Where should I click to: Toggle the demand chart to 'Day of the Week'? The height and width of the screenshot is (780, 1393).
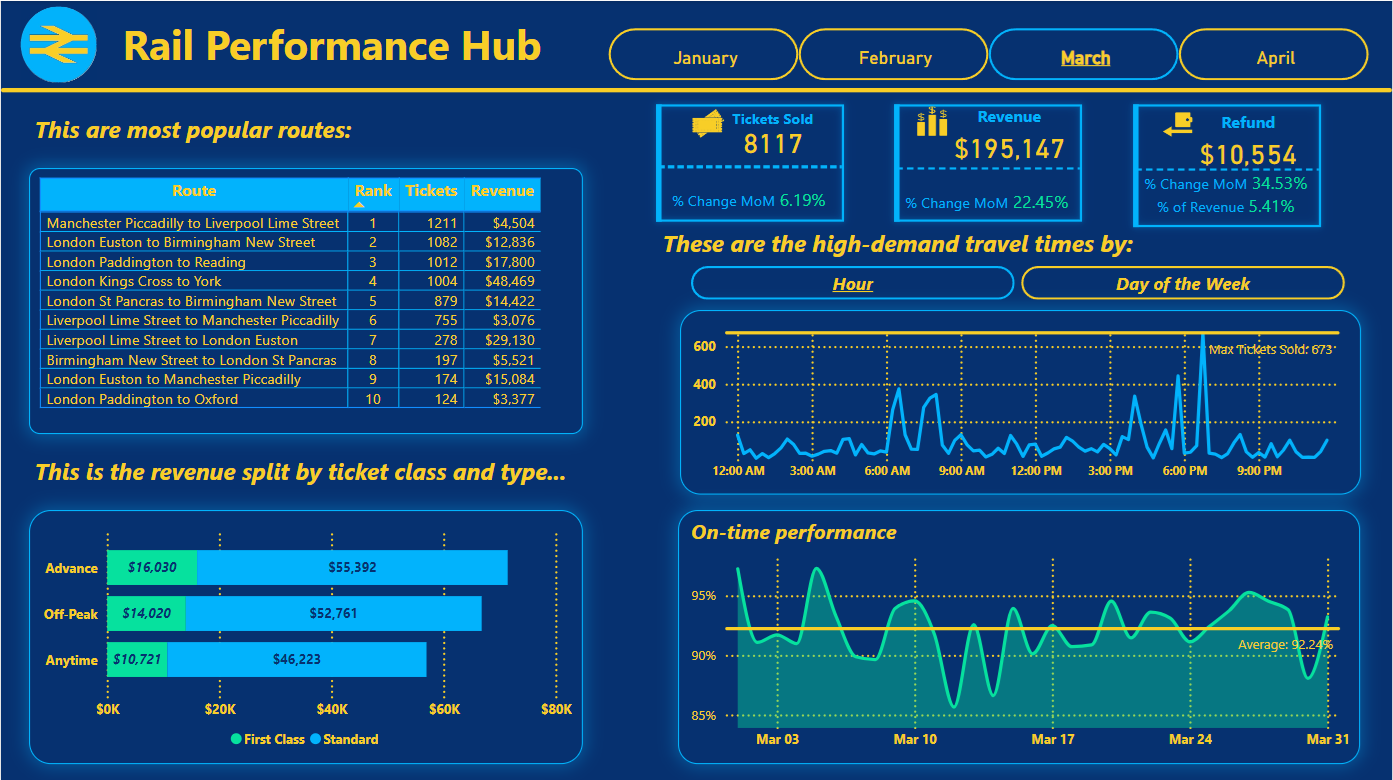1182,283
